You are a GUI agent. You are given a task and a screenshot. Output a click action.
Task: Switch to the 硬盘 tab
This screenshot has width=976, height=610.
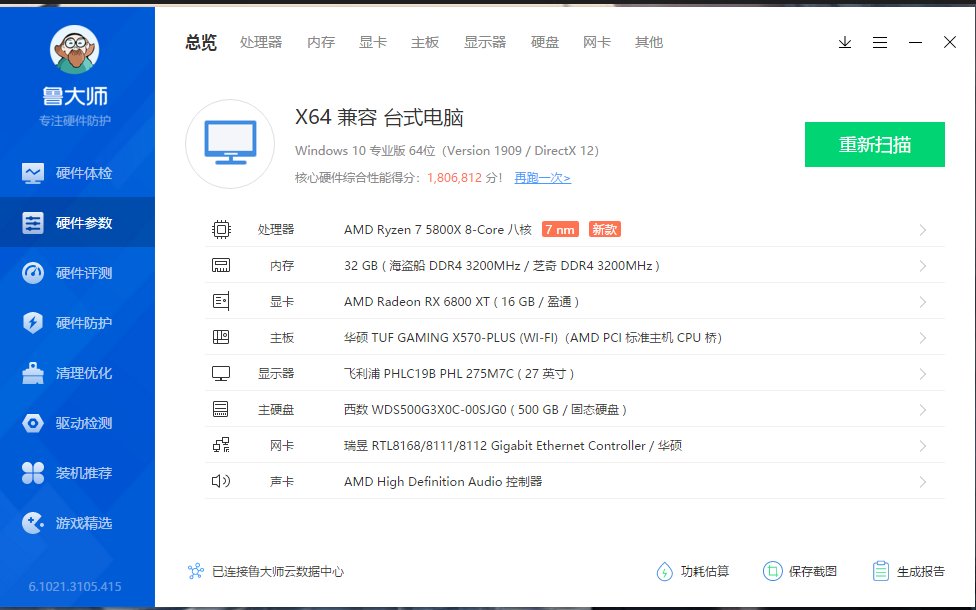[x=545, y=42]
